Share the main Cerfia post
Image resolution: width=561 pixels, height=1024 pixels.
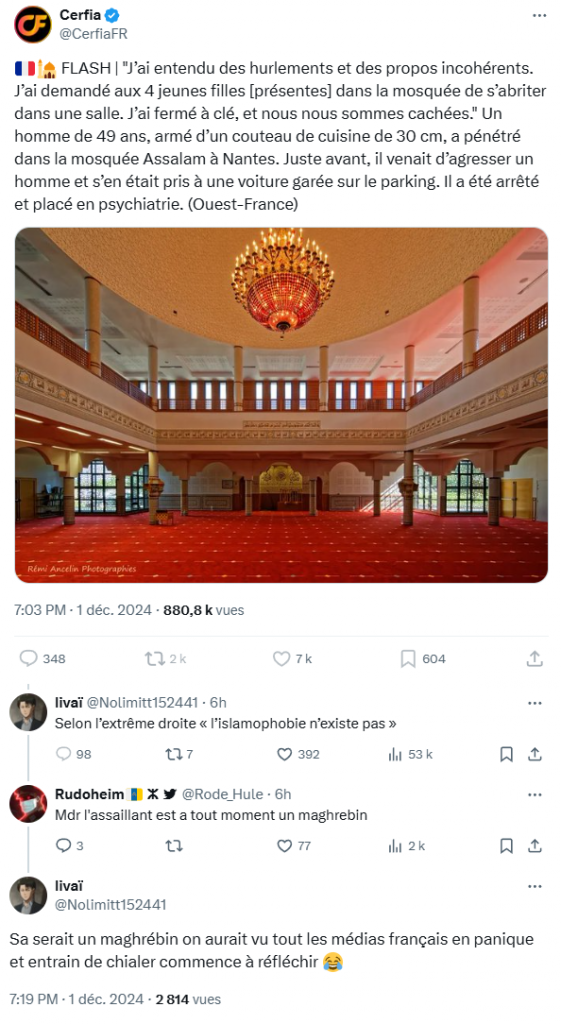pyautogui.click(x=534, y=658)
